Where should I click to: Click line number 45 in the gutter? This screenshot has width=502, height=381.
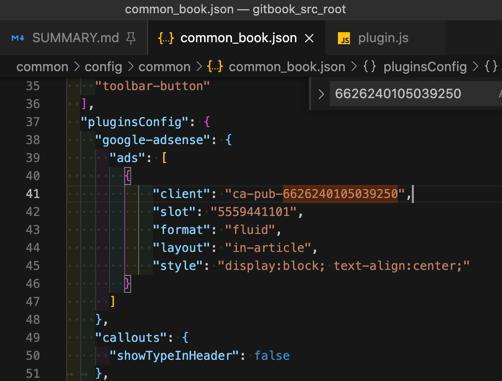[x=33, y=266]
